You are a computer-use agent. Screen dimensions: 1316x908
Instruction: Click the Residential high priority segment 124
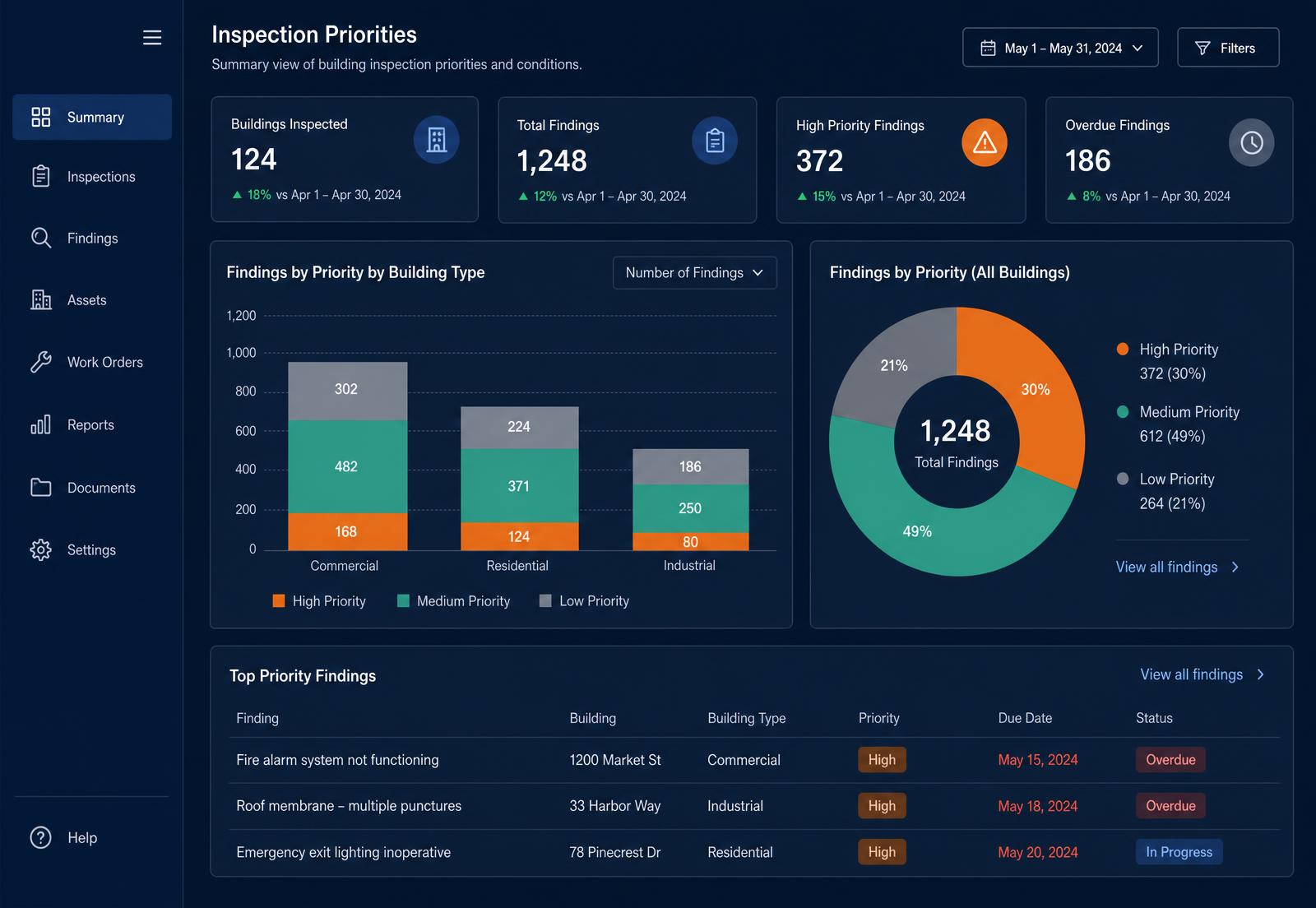point(519,537)
